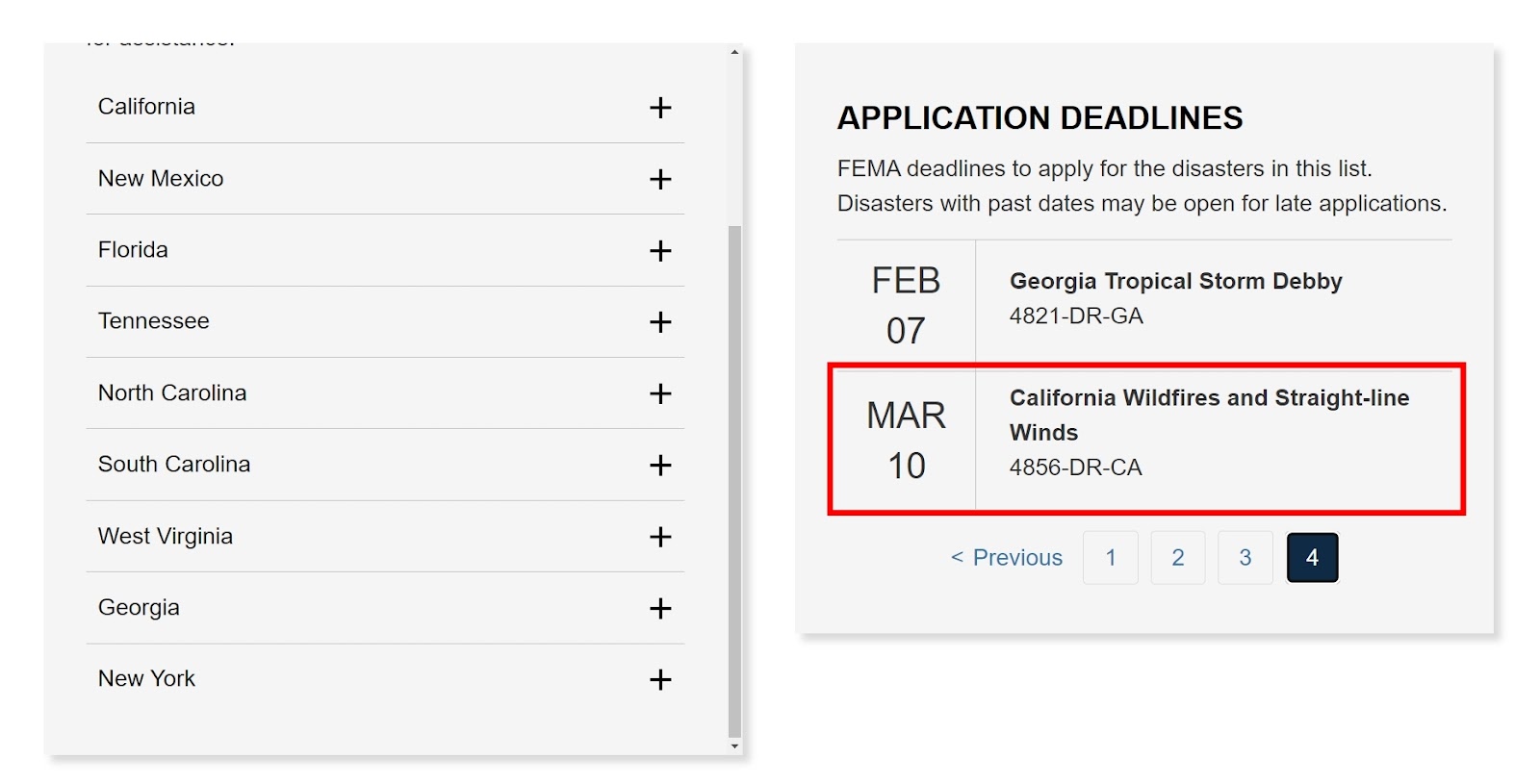The width and height of the screenshot is (1540, 784).
Task: Go to page 1 of deadlines
Action: coord(1110,558)
